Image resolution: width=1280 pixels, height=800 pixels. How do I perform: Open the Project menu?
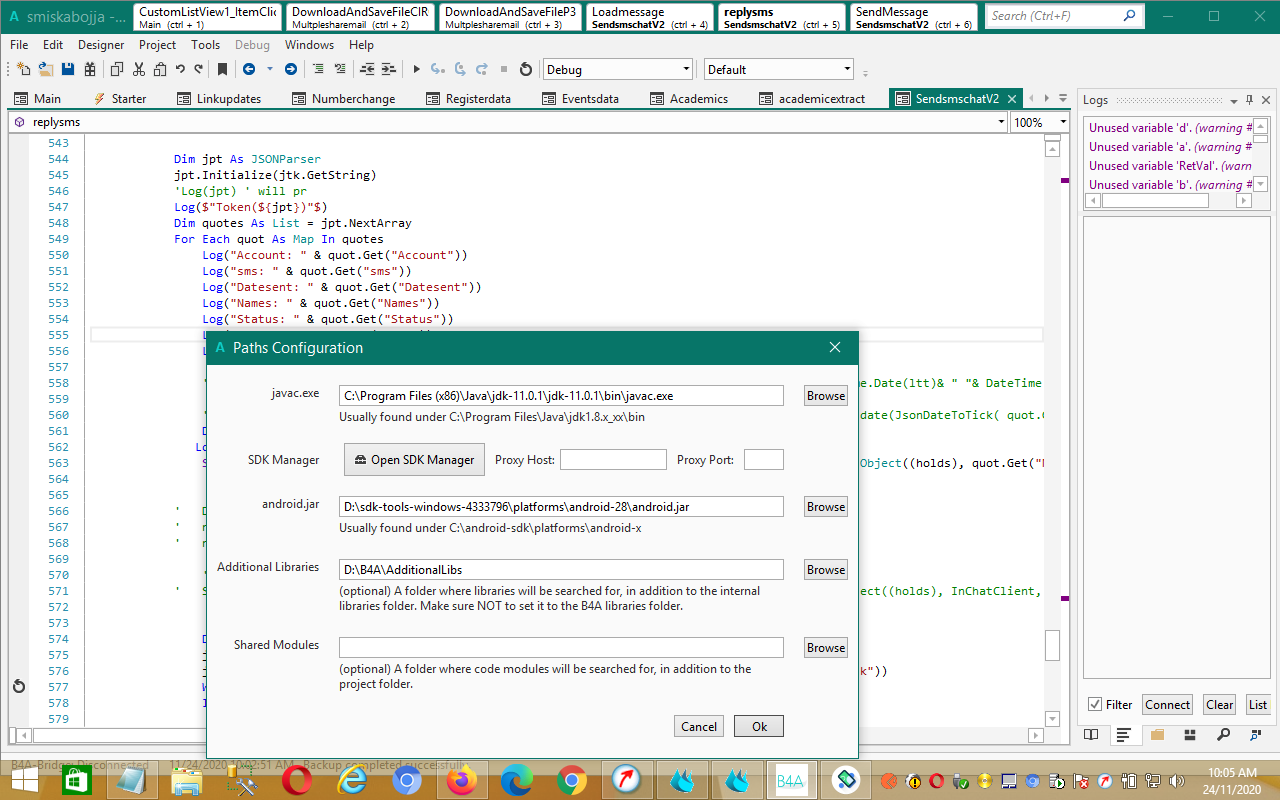click(157, 45)
